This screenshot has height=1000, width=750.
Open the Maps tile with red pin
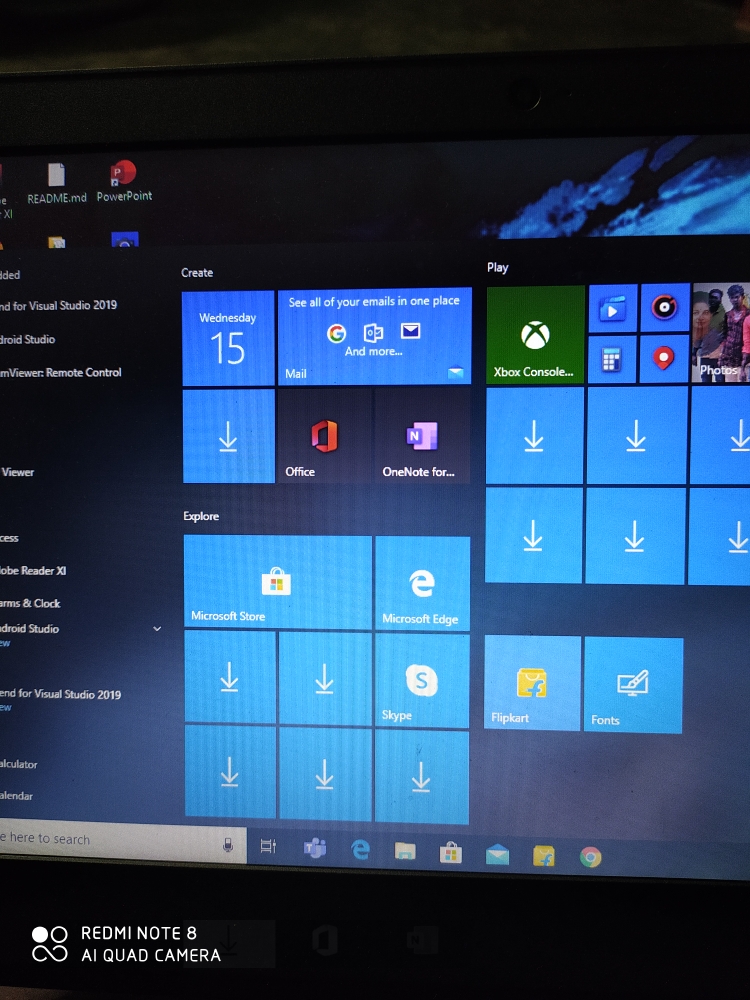(x=664, y=359)
